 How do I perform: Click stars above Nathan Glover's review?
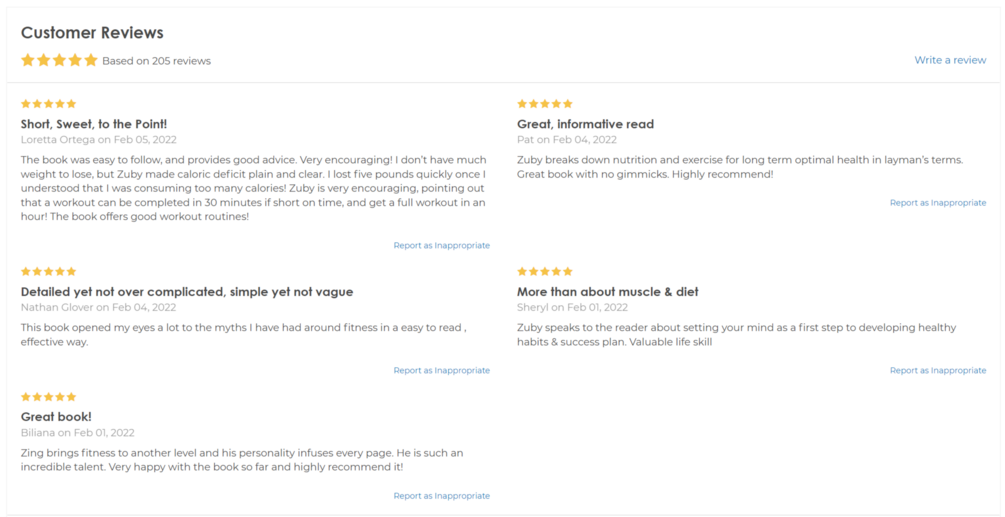[49, 272]
